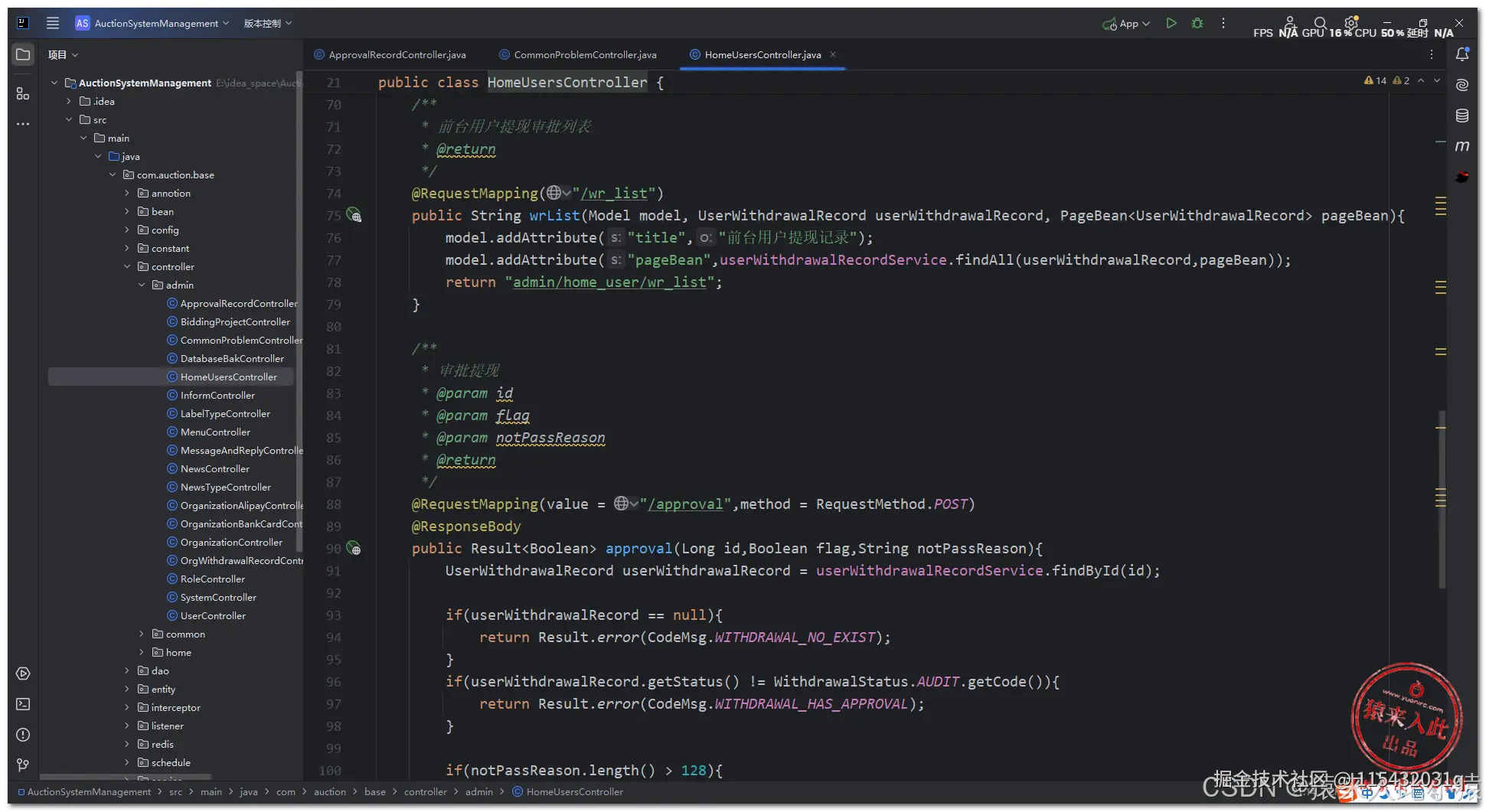This screenshot has height=812, width=1486.
Task: Expand the .idea folder
Action: [69, 101]
